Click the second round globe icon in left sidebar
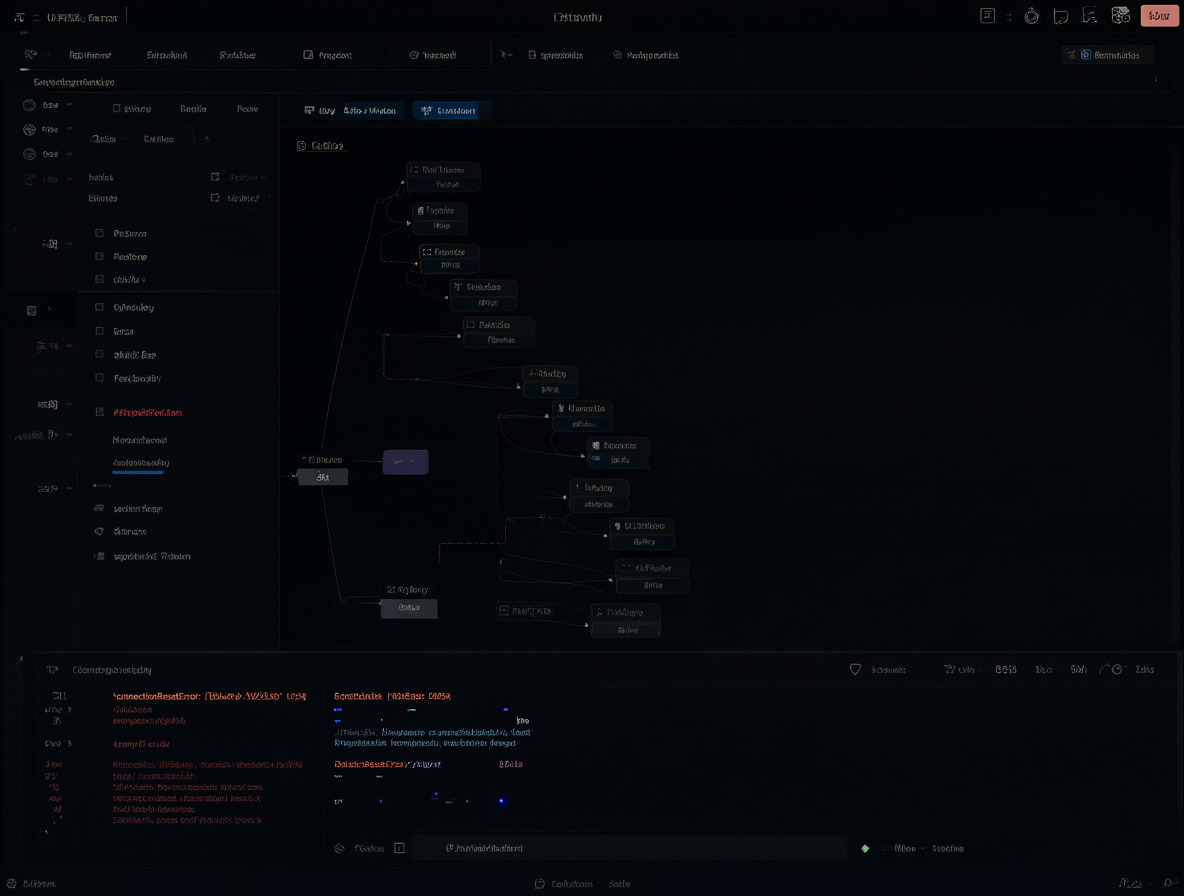The width and height of the screenshot is (1184, 896). [x=29, y=130]
